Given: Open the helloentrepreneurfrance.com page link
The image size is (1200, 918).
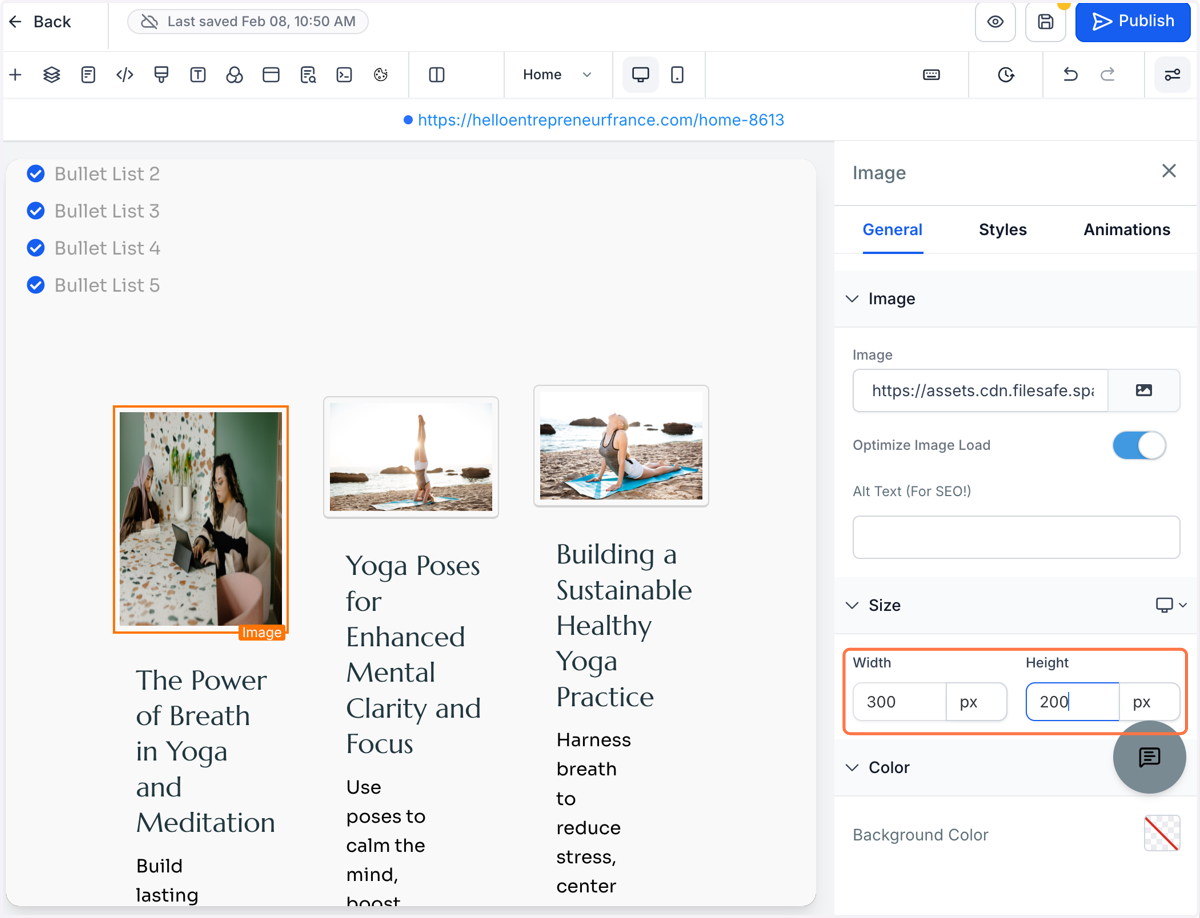Looking at the screenshot, I should (x=601, y=120).
